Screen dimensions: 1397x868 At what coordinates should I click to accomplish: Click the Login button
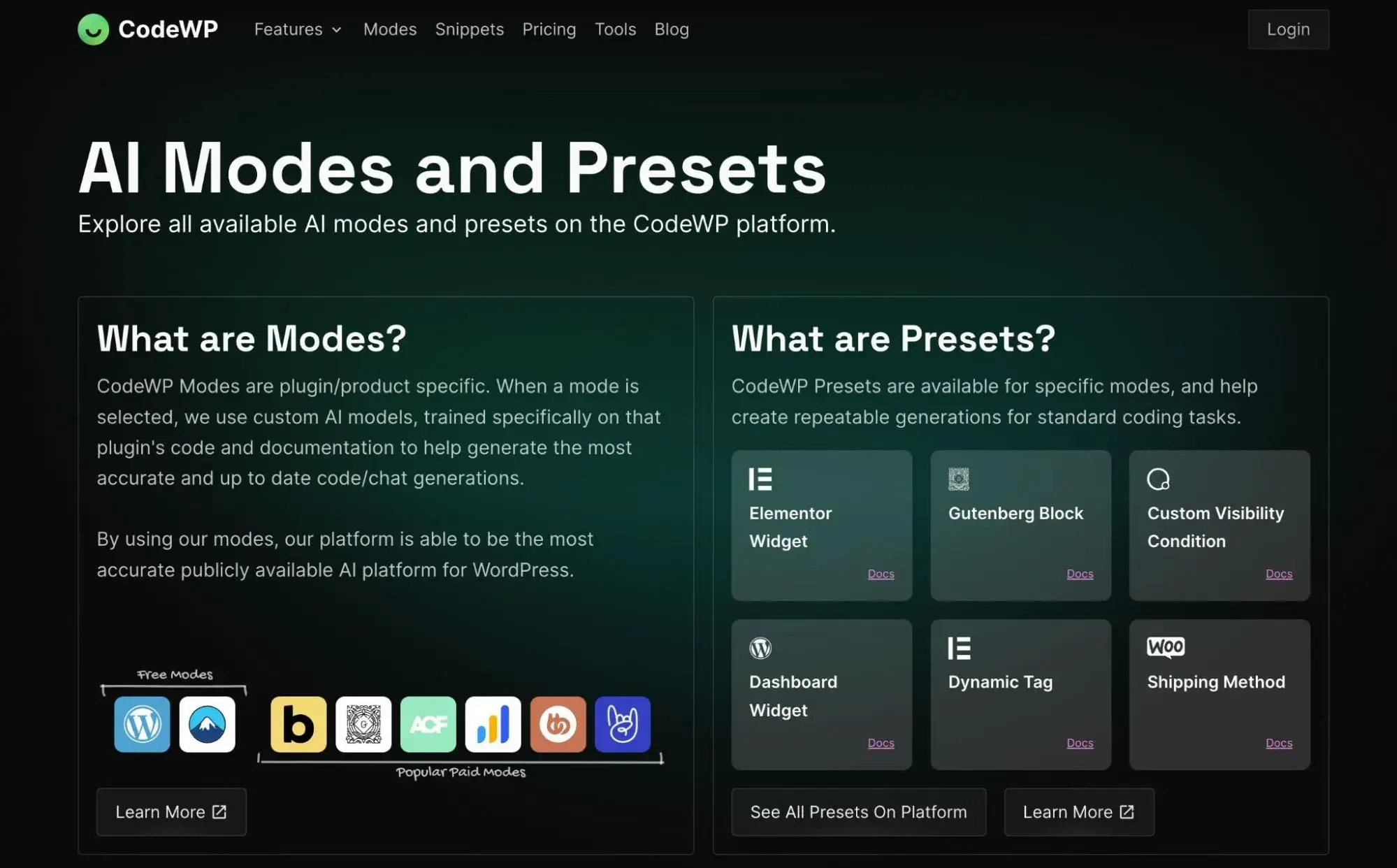tap(1287, 29)
